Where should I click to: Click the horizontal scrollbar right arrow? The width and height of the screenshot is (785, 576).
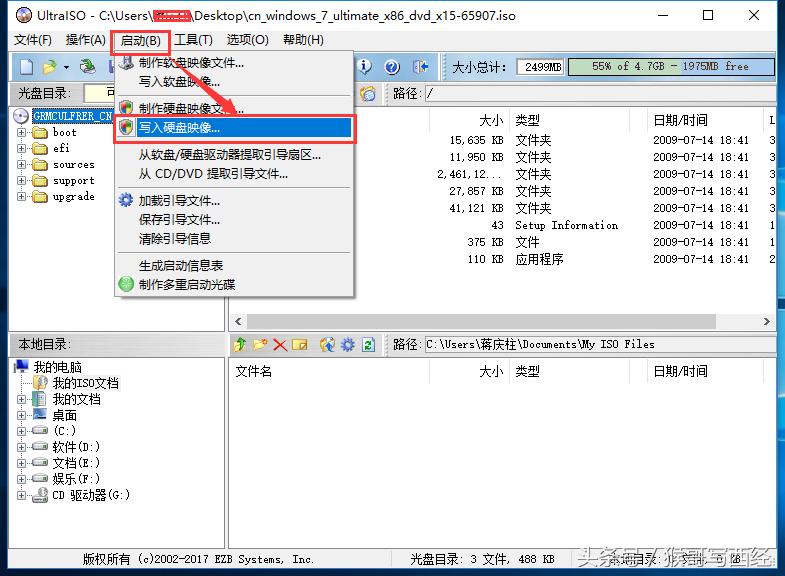point(766,321)
